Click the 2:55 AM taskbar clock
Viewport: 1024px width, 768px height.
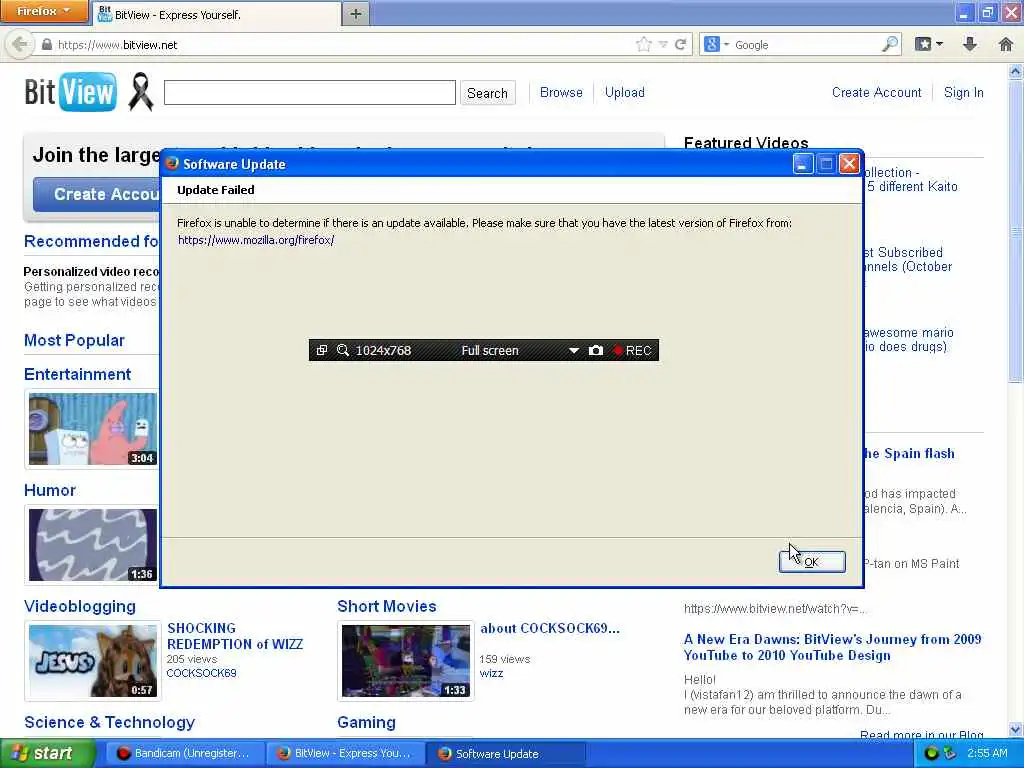pyautogui.click(x=987, y=754)
